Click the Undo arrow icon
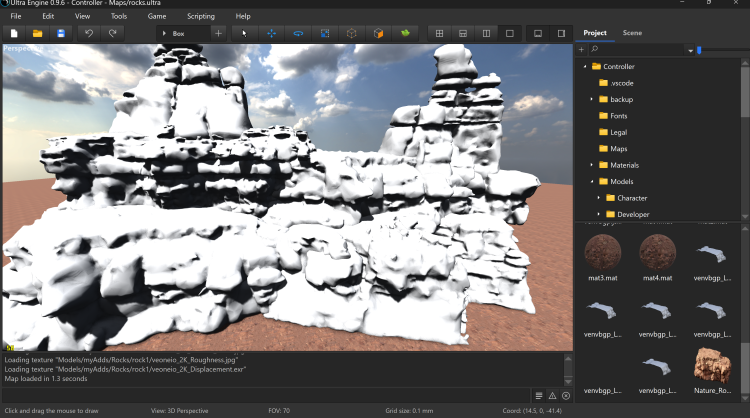Screen dimensions: 750x418 tap(89, 33)
